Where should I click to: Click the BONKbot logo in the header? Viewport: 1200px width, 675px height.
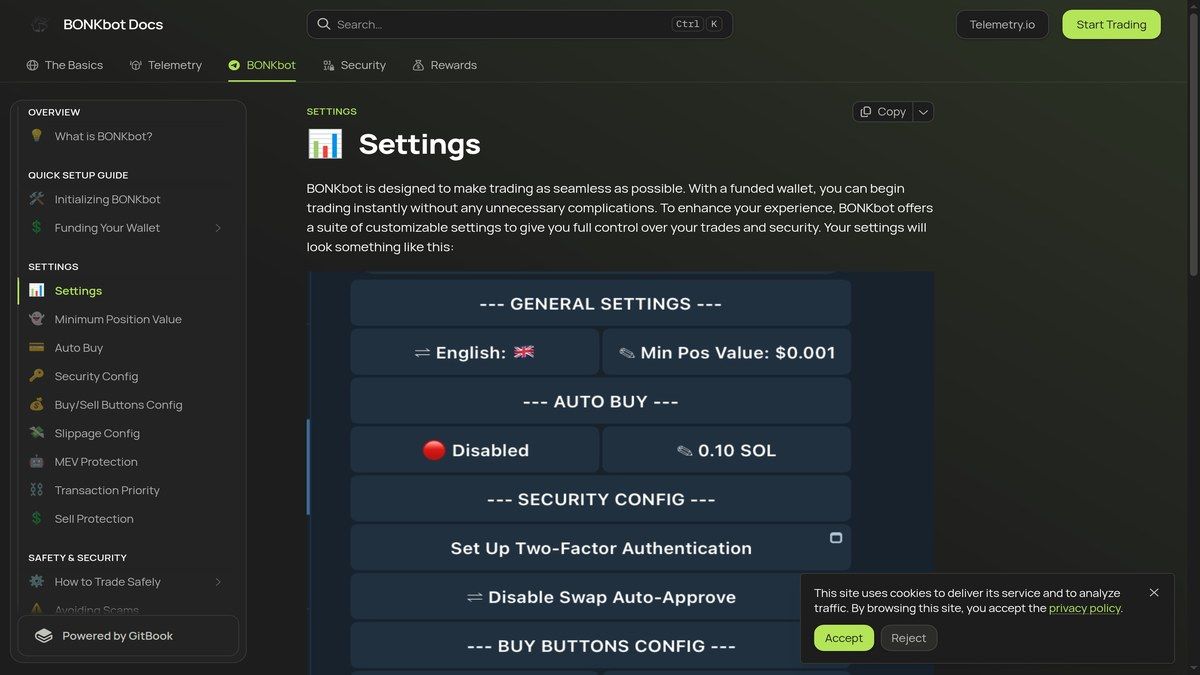(x=39, y=23)
